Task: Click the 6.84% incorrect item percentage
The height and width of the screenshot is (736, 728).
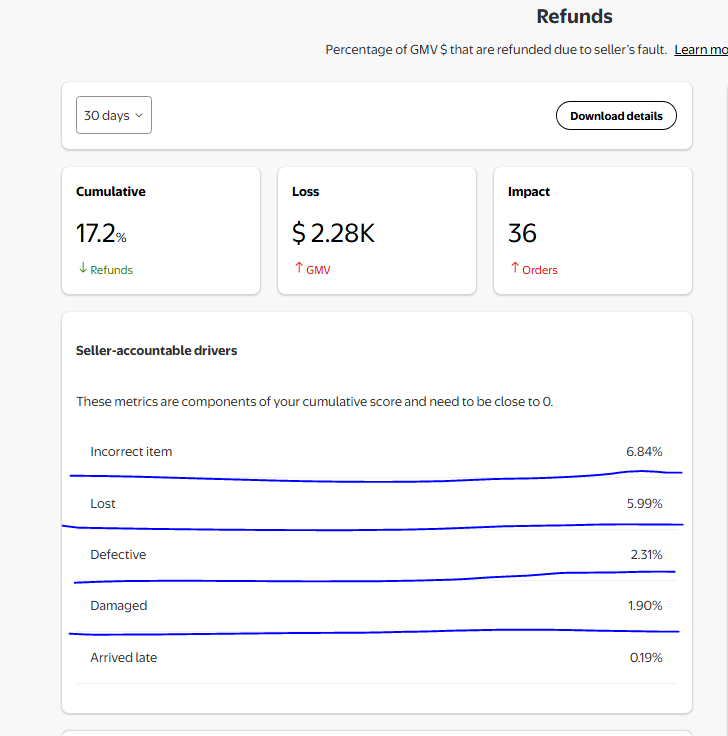Action: (644, 452)
